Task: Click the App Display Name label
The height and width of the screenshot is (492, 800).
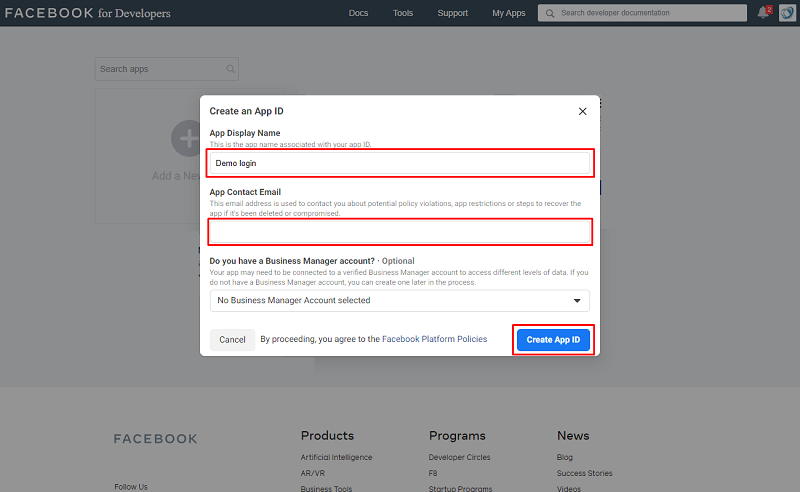Action: tap(245, 133)
